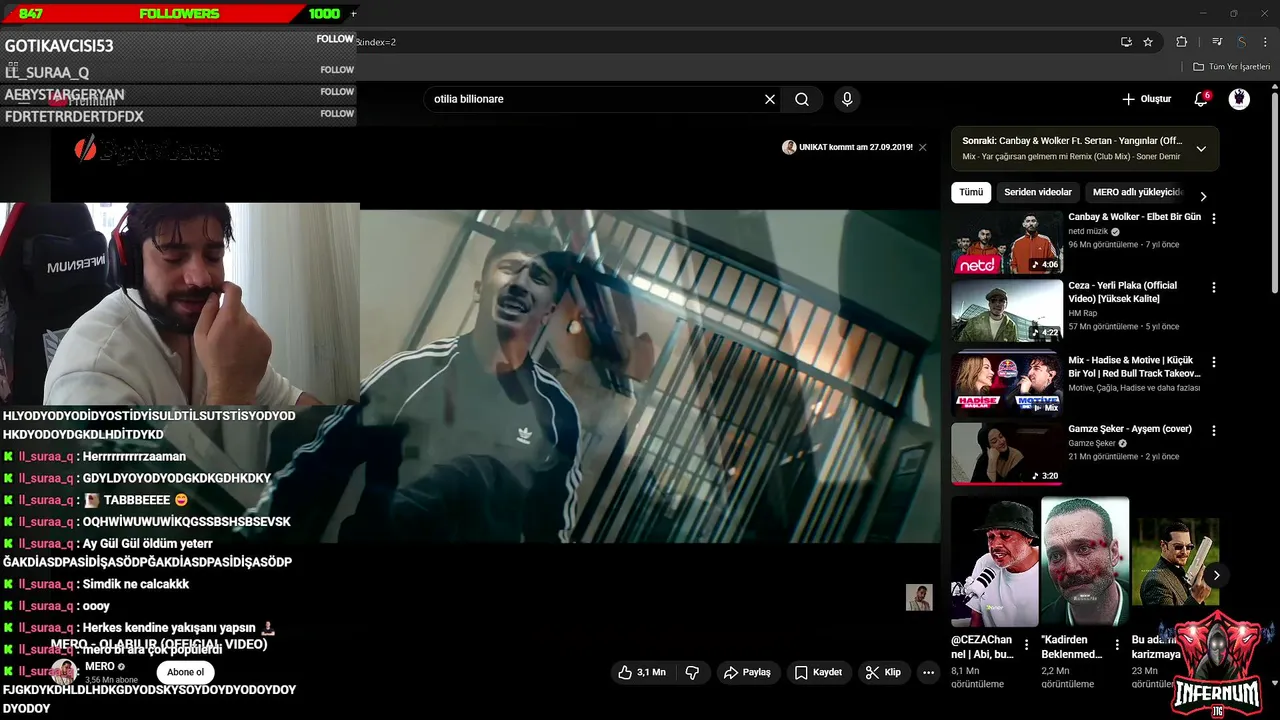Screen dimensions: 1280x720
Task: Select the Tümü filter chip
Action: pos(971,192)
